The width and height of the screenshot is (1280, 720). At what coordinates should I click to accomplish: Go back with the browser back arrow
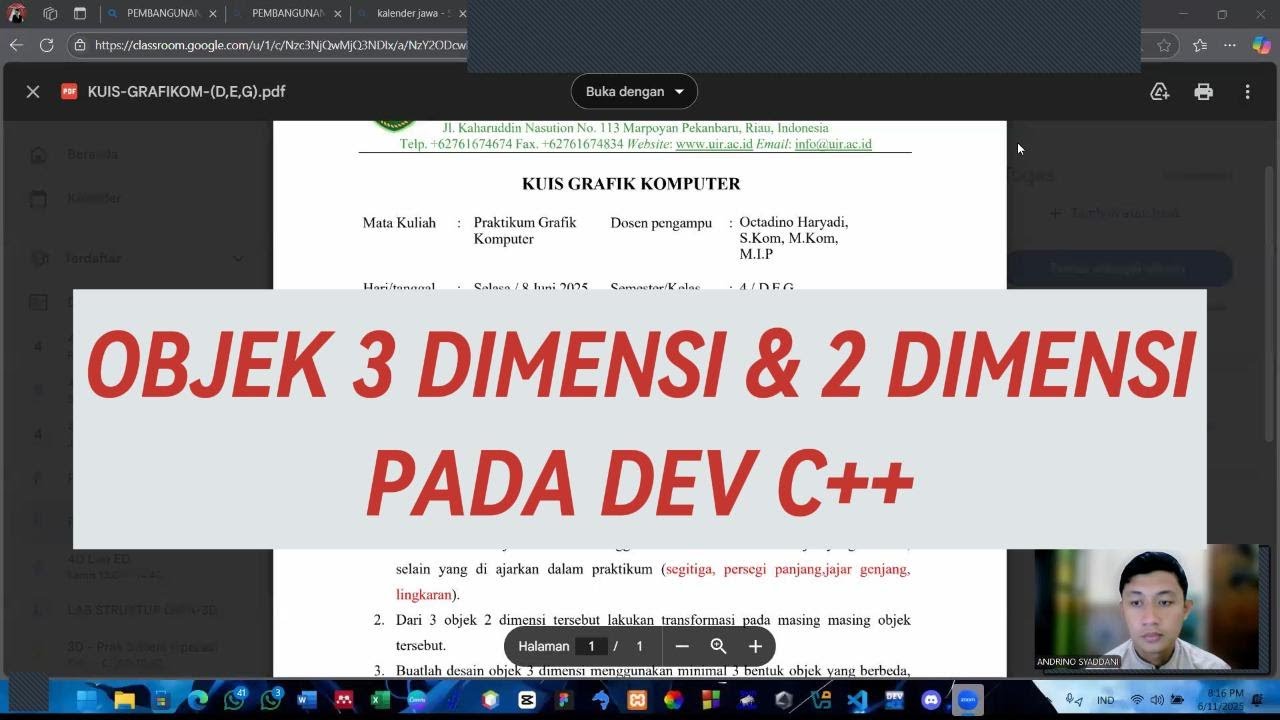[x=15, y=45]
